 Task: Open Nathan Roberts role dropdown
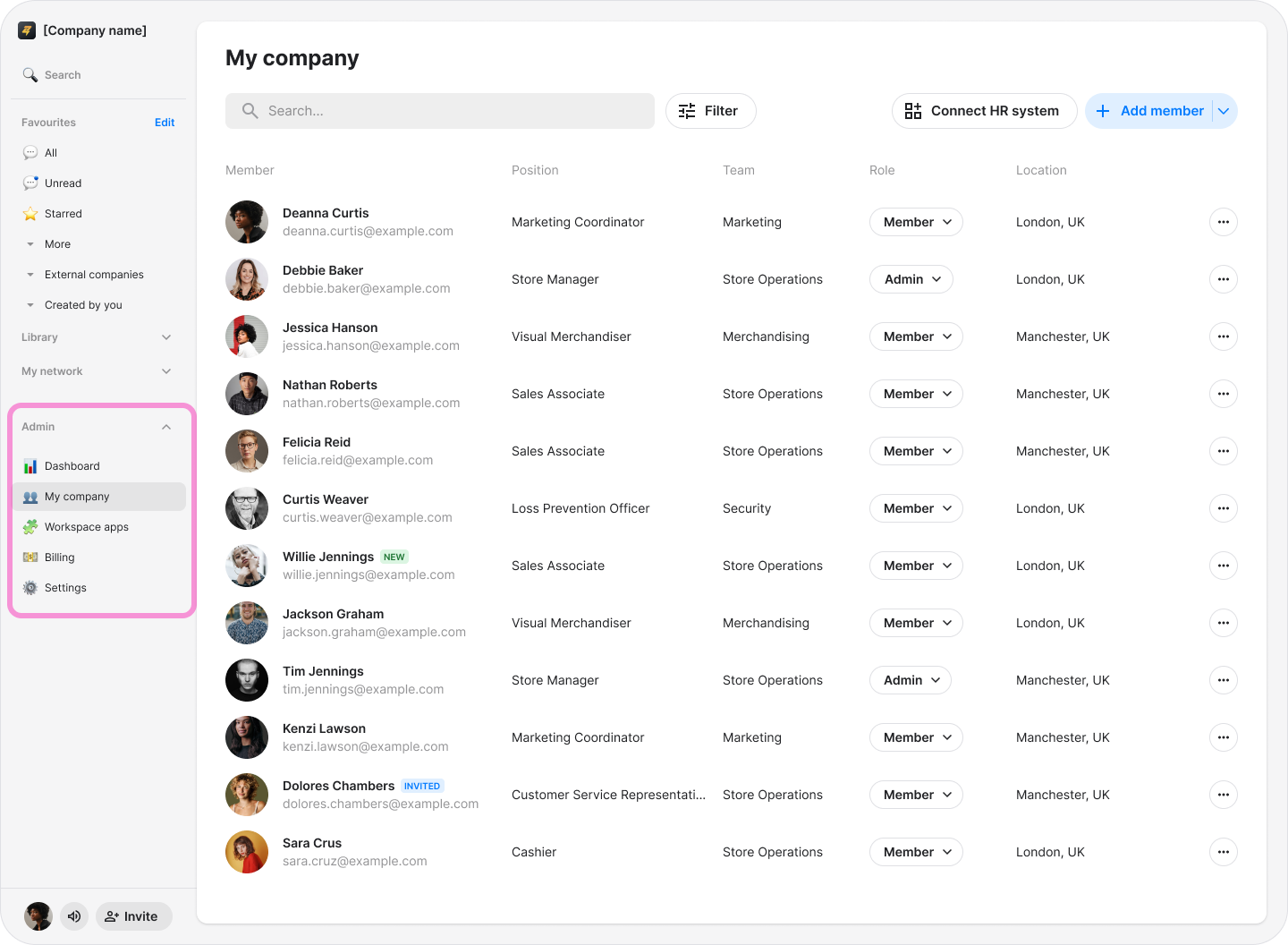(916, 394)
